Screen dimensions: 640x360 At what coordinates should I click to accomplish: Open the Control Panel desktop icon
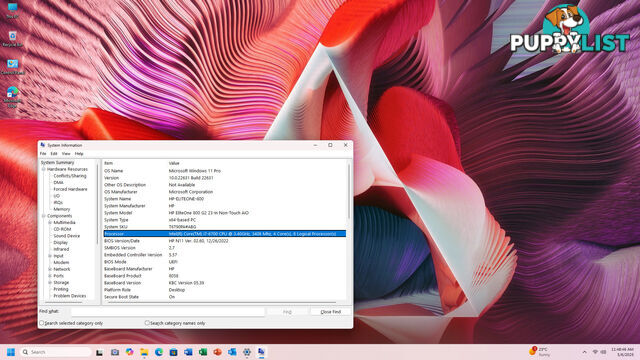[x=13, y=67]
